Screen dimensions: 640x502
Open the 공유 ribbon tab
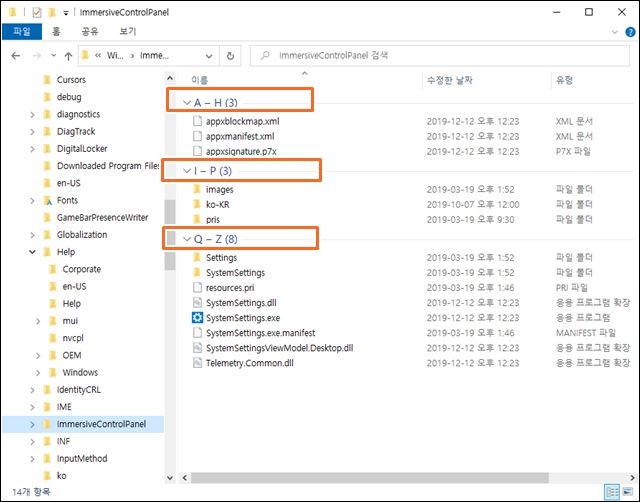(90, 31)
